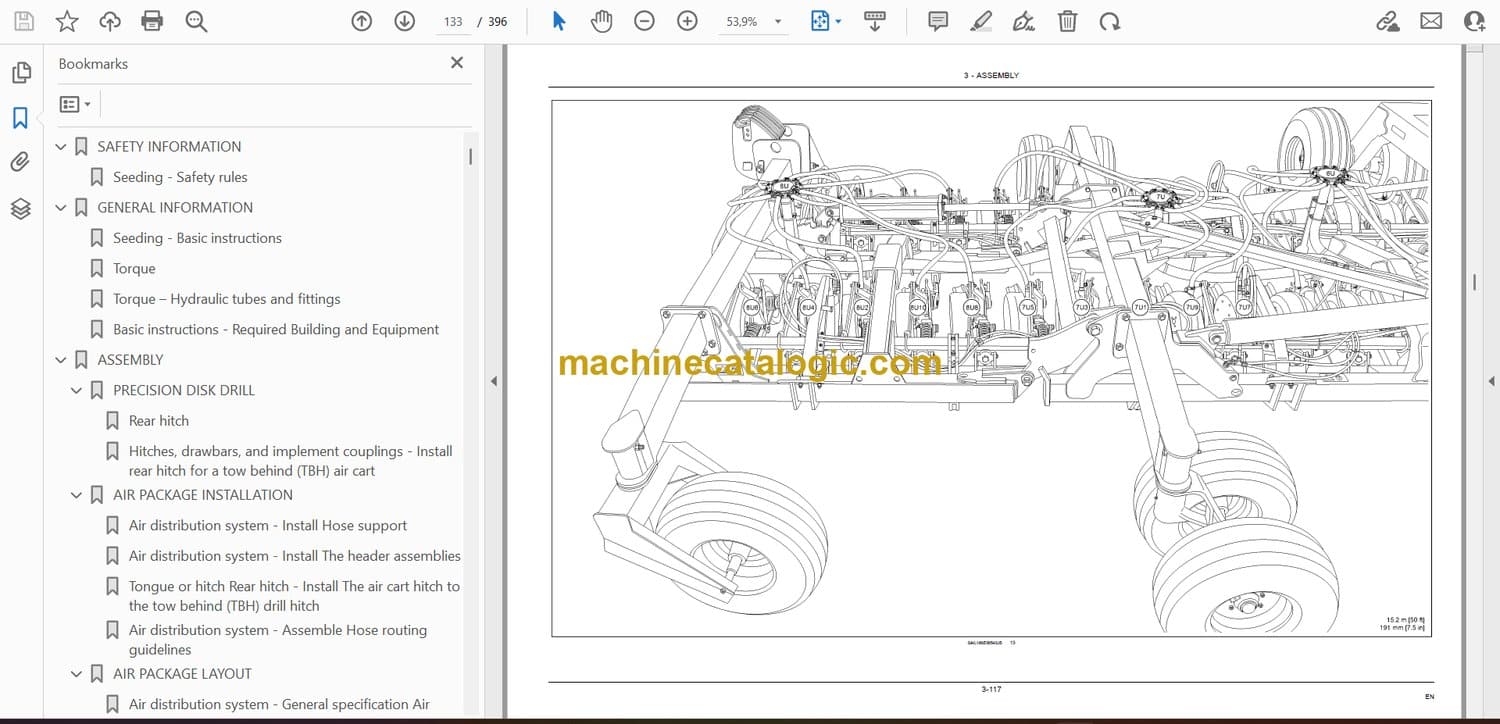The width and height of the screenshot is (1500, 724).
Task: Click the page number input field
Action: [453, 21]
